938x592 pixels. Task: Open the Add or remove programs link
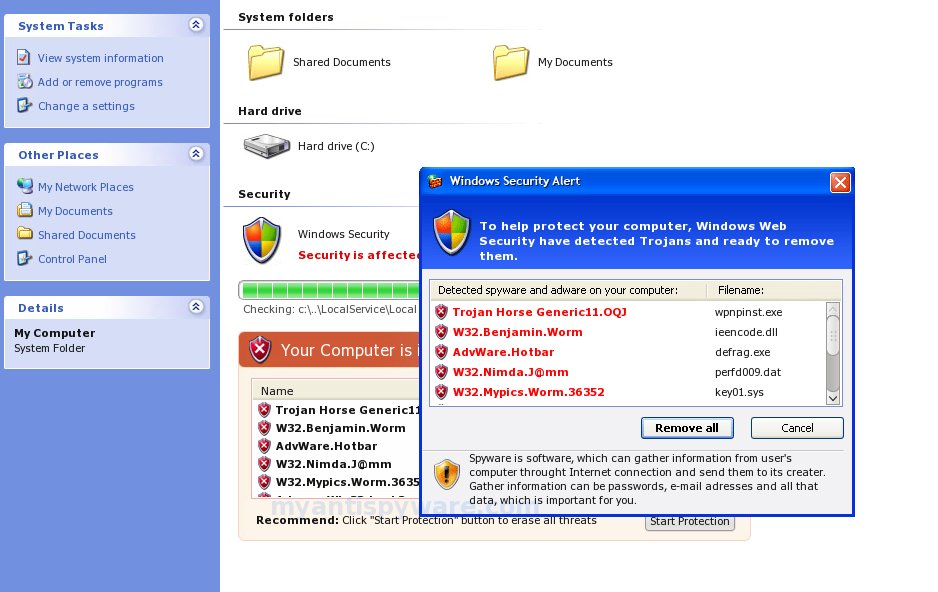(x=100, y=82)
